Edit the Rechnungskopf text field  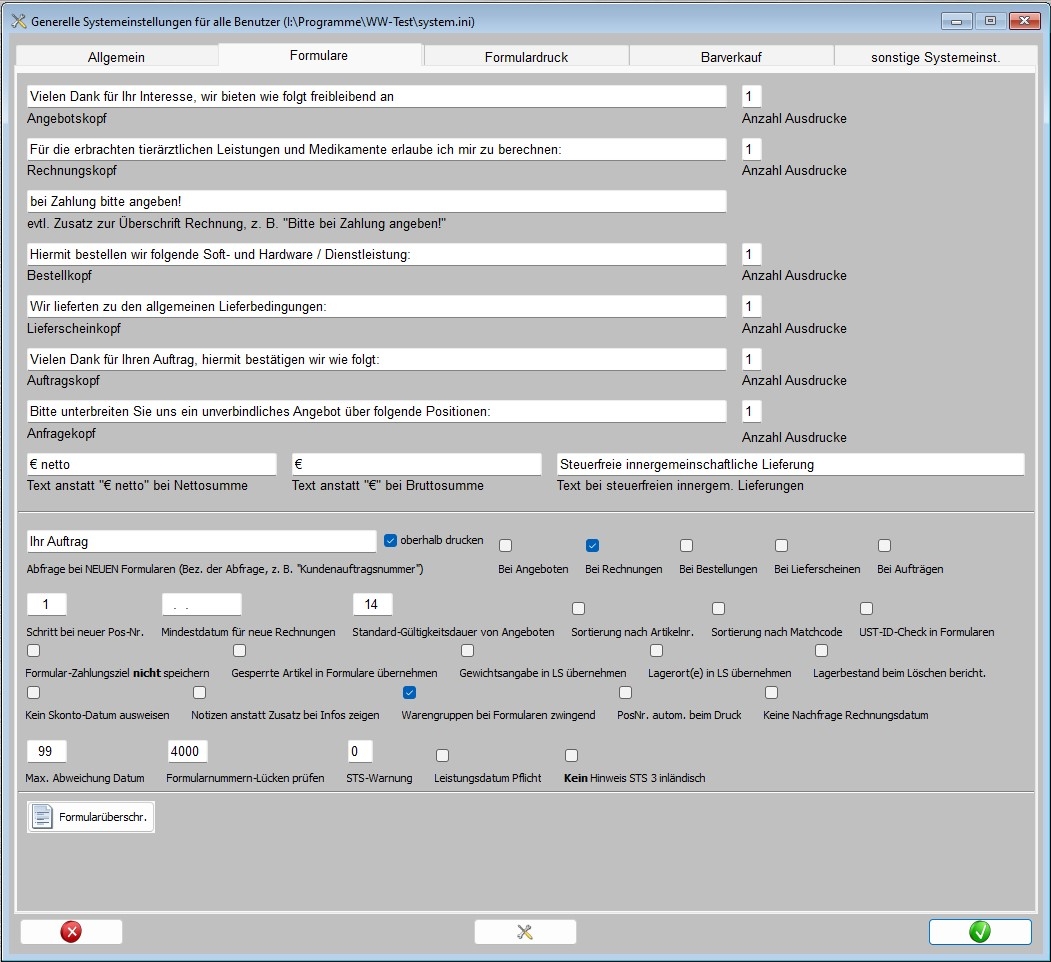(x=377, y=149)
